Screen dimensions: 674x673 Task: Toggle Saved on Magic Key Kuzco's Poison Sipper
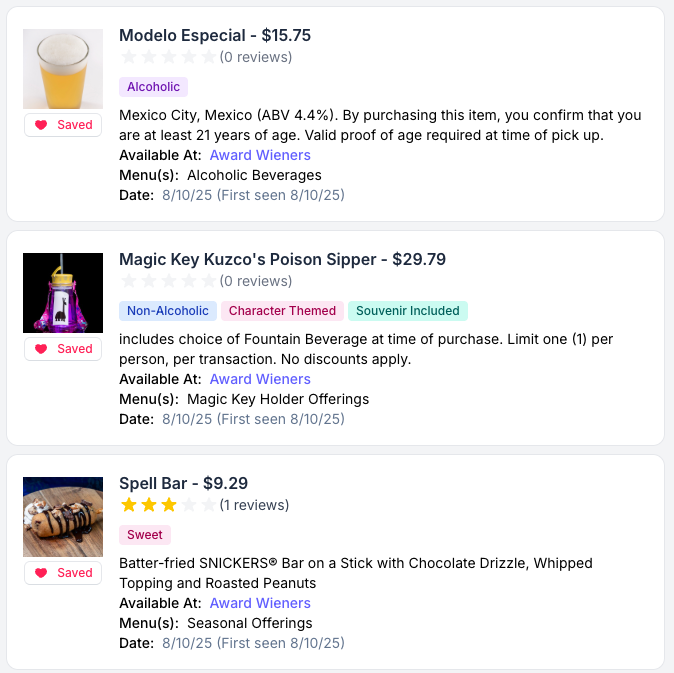coord(63,349)
